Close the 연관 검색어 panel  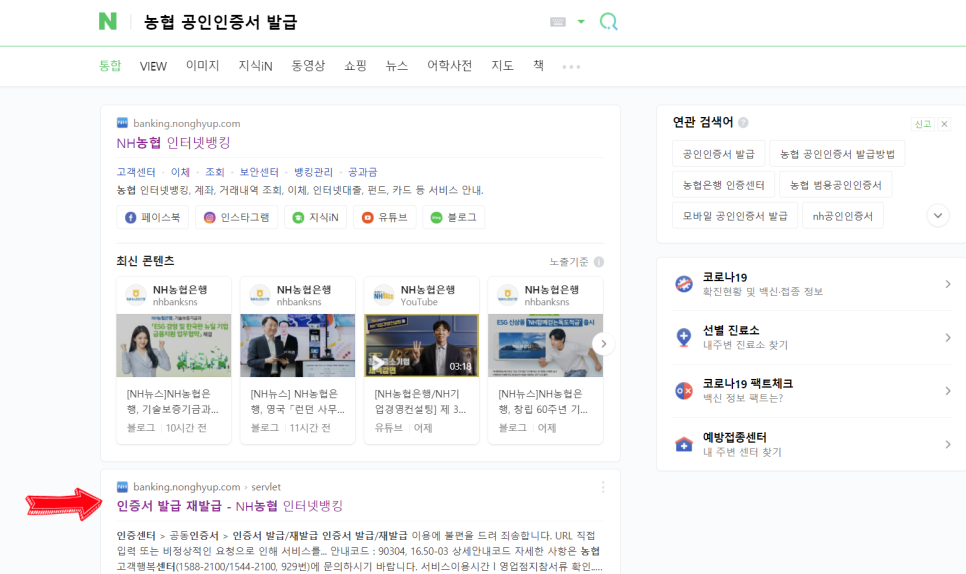point(944,124)
